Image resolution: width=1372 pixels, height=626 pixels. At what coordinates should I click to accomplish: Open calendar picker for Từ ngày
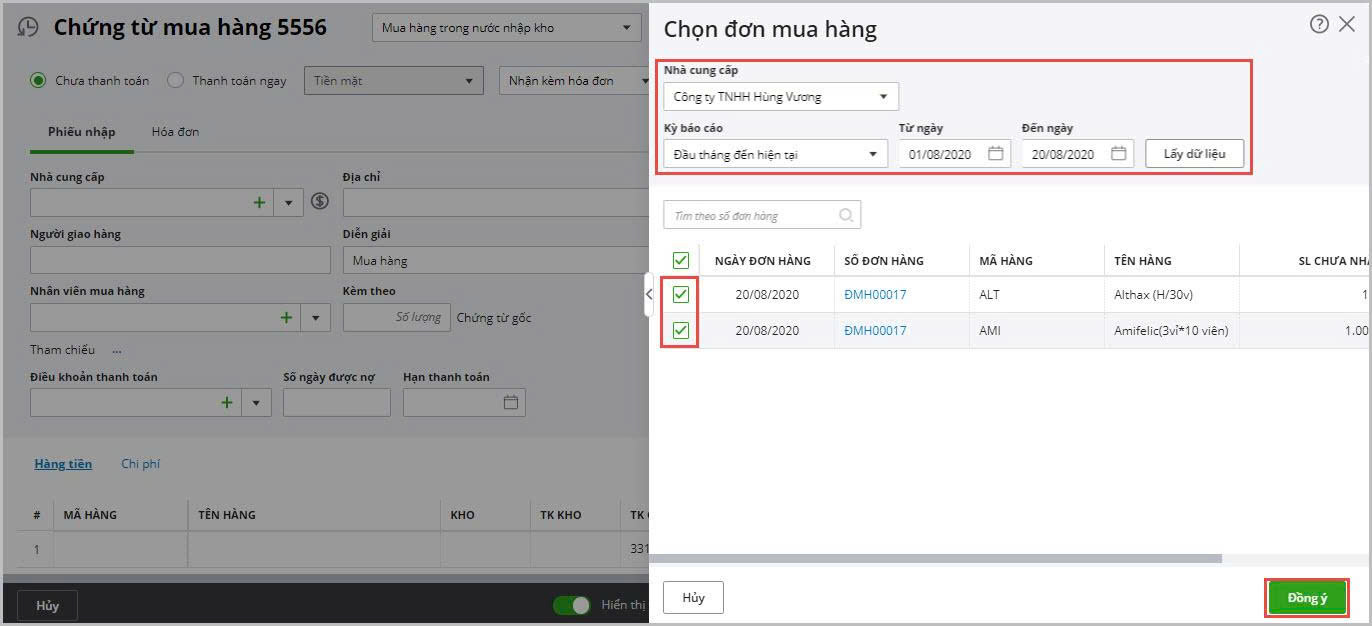[x=995, y=154]
